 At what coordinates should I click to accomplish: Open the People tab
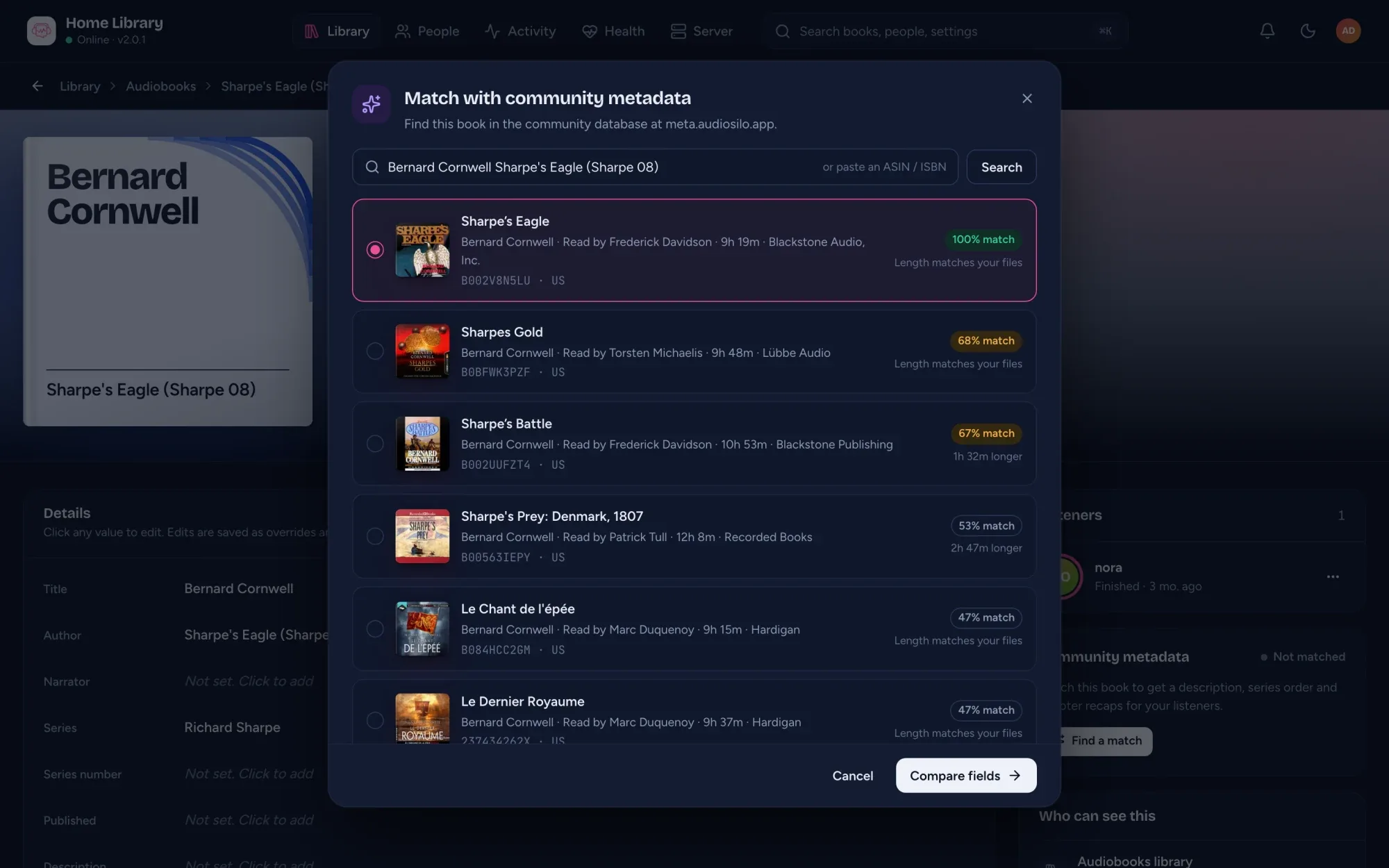[x=427, y=31]
